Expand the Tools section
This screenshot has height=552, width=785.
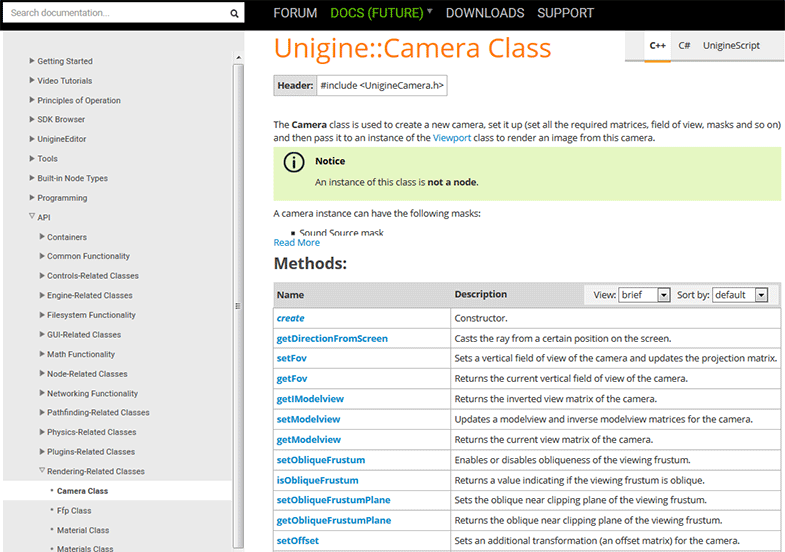32,158
